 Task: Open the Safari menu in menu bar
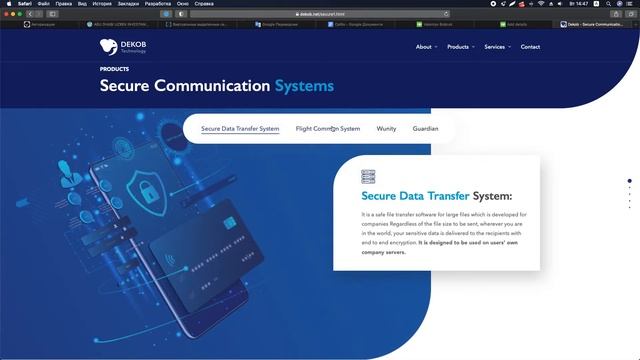click(x=24, y=4)
